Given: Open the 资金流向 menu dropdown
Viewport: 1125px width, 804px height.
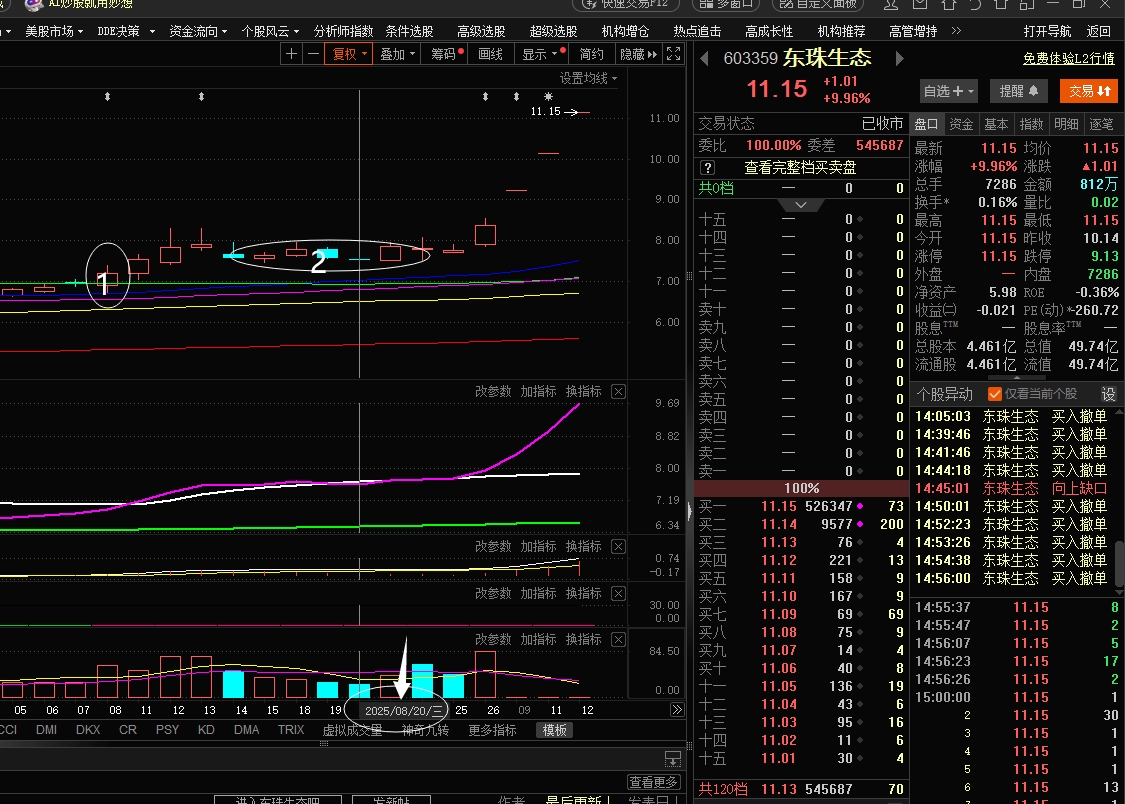Looking at the screenshot, I should click(198, 32).
